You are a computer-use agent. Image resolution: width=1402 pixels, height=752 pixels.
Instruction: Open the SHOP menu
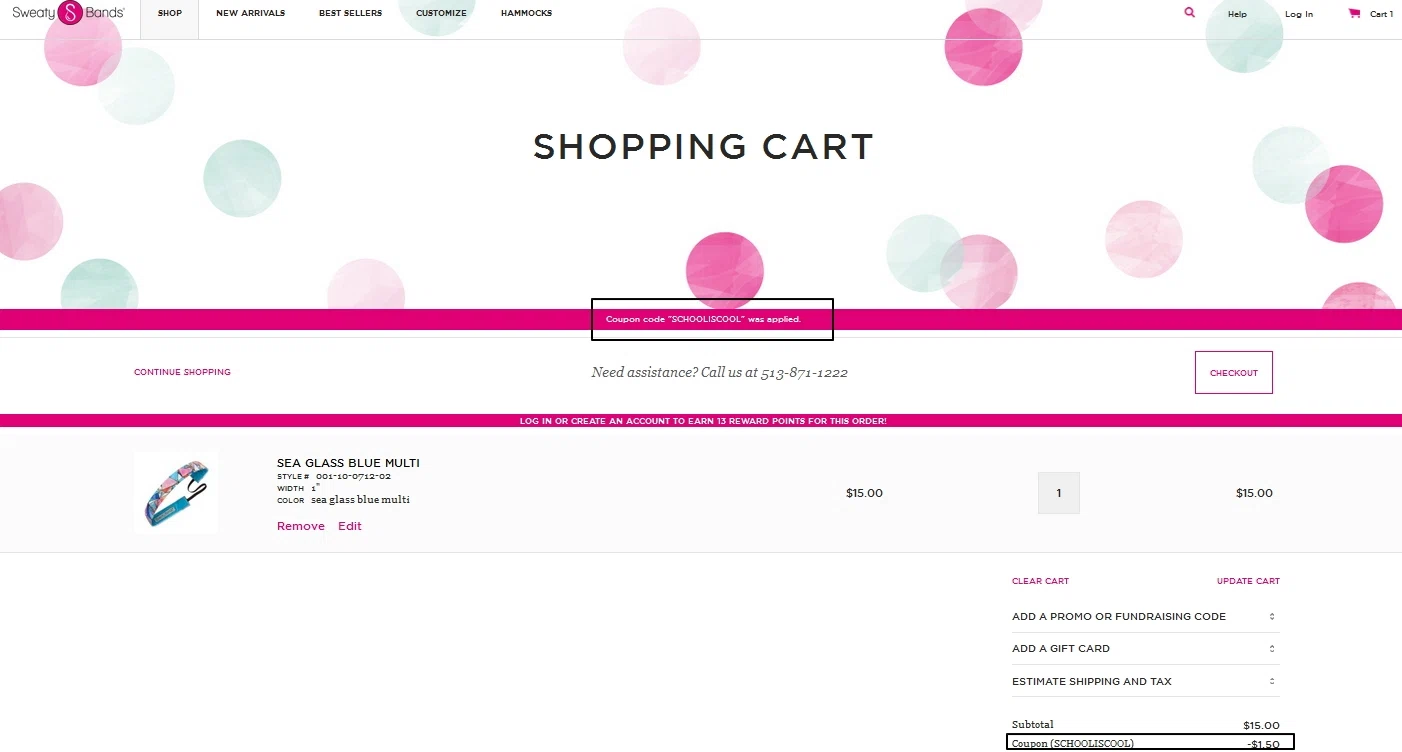point(170,14)
